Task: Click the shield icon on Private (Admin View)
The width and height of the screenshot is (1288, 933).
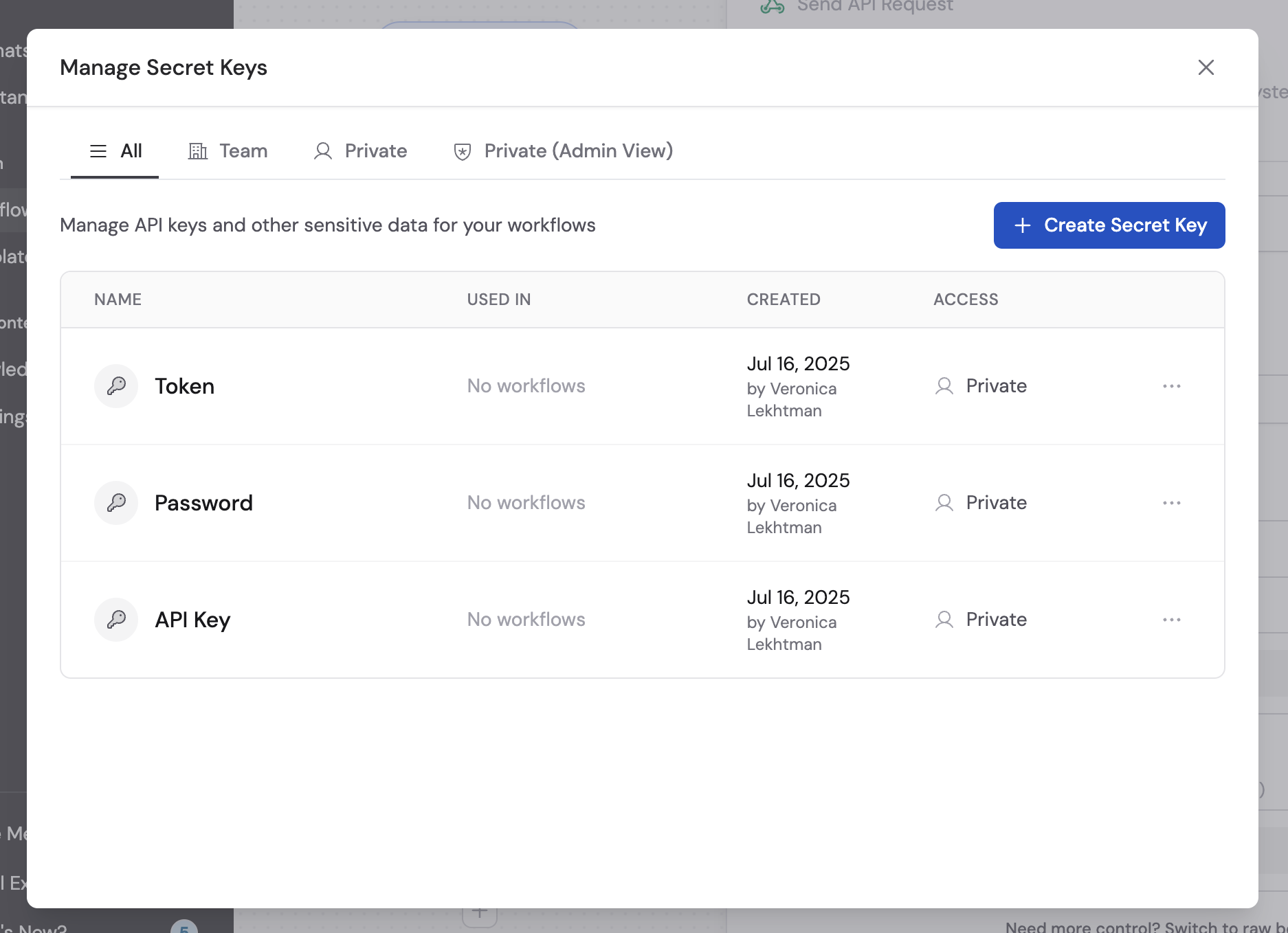Action: coord(461,150)
